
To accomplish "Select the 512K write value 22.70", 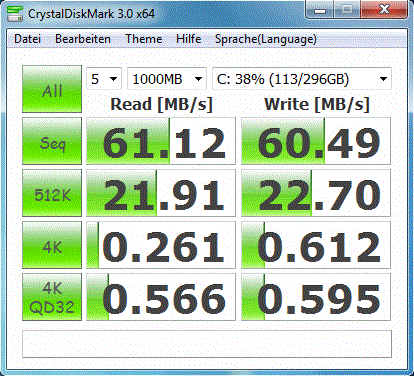I will 316,193.
